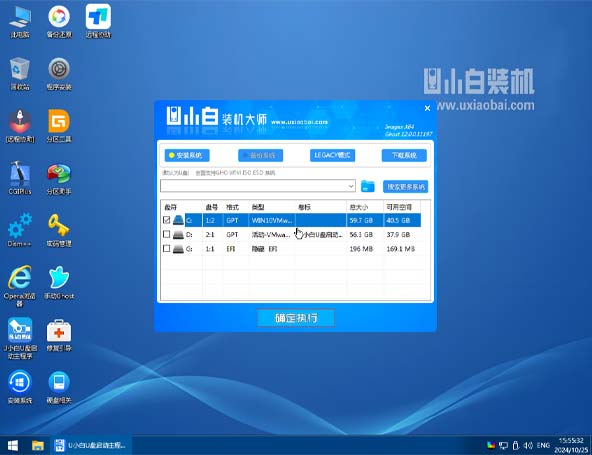Click the colorful tray icon
This screenshot has height=455, width=592.
coord(491,446)
